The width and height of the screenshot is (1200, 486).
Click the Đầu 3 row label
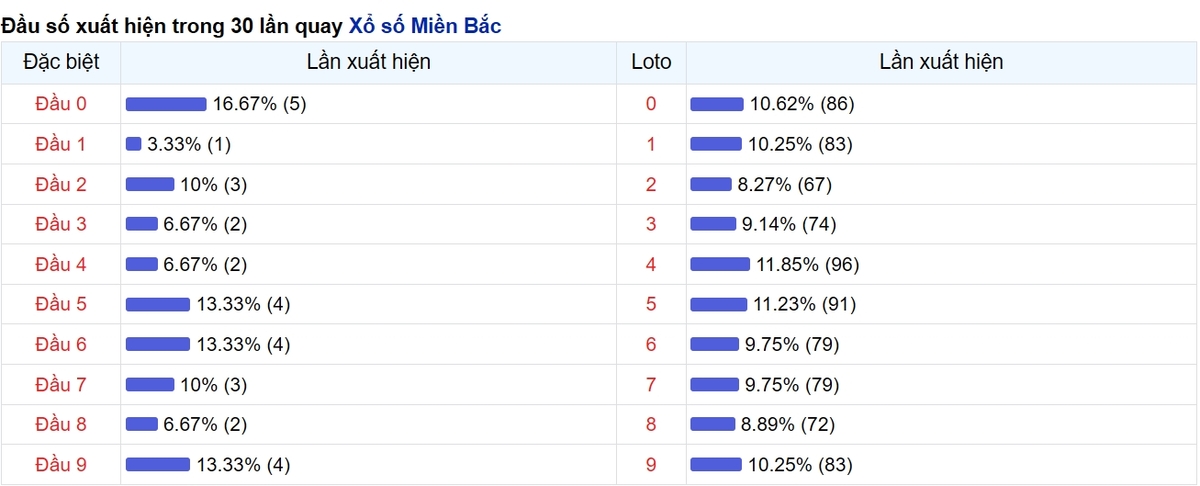point(61,224)
